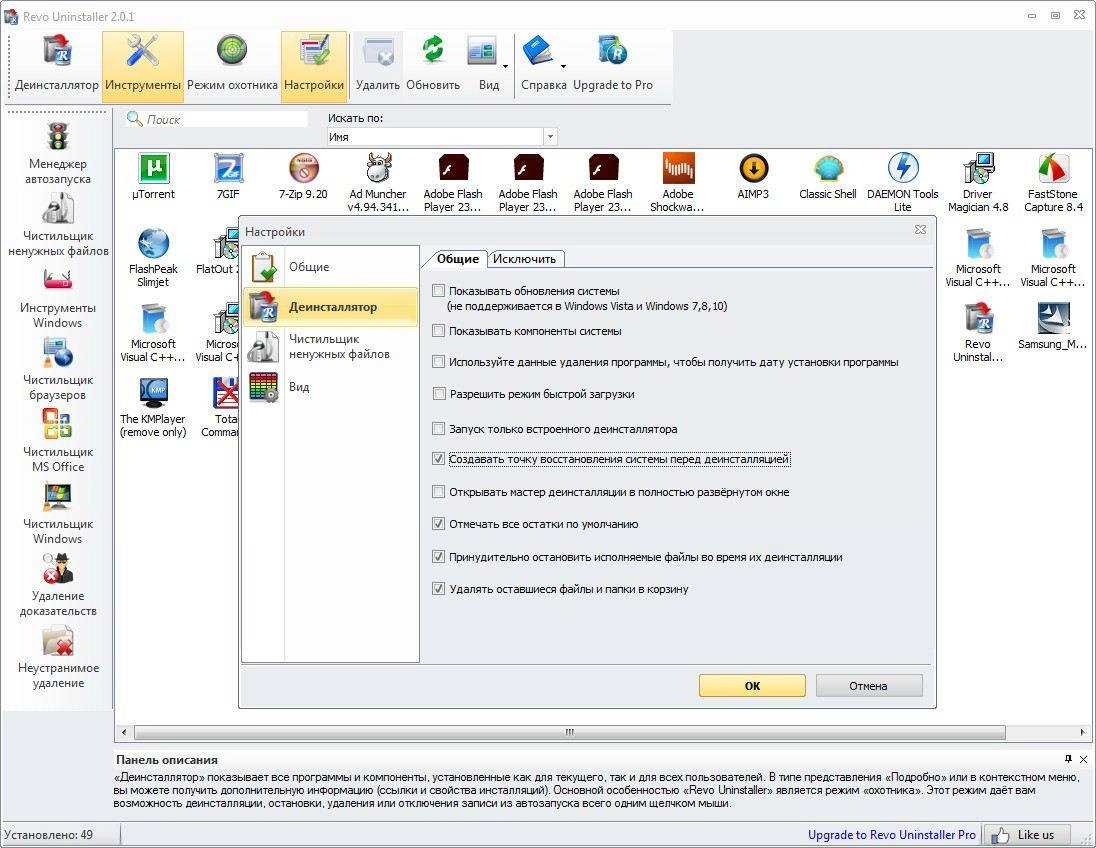Viewport: 1096px width, 848px height.
Task: Uncheck Создавать точку восстановления системы
Action: (438, 459)
